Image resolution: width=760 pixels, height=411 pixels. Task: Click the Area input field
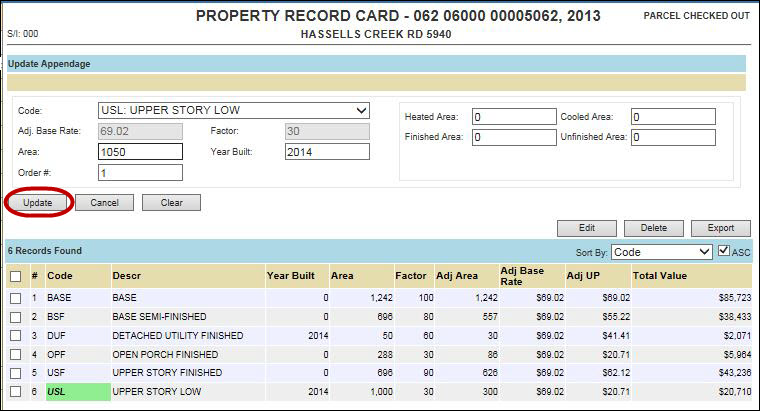(140, 152)
